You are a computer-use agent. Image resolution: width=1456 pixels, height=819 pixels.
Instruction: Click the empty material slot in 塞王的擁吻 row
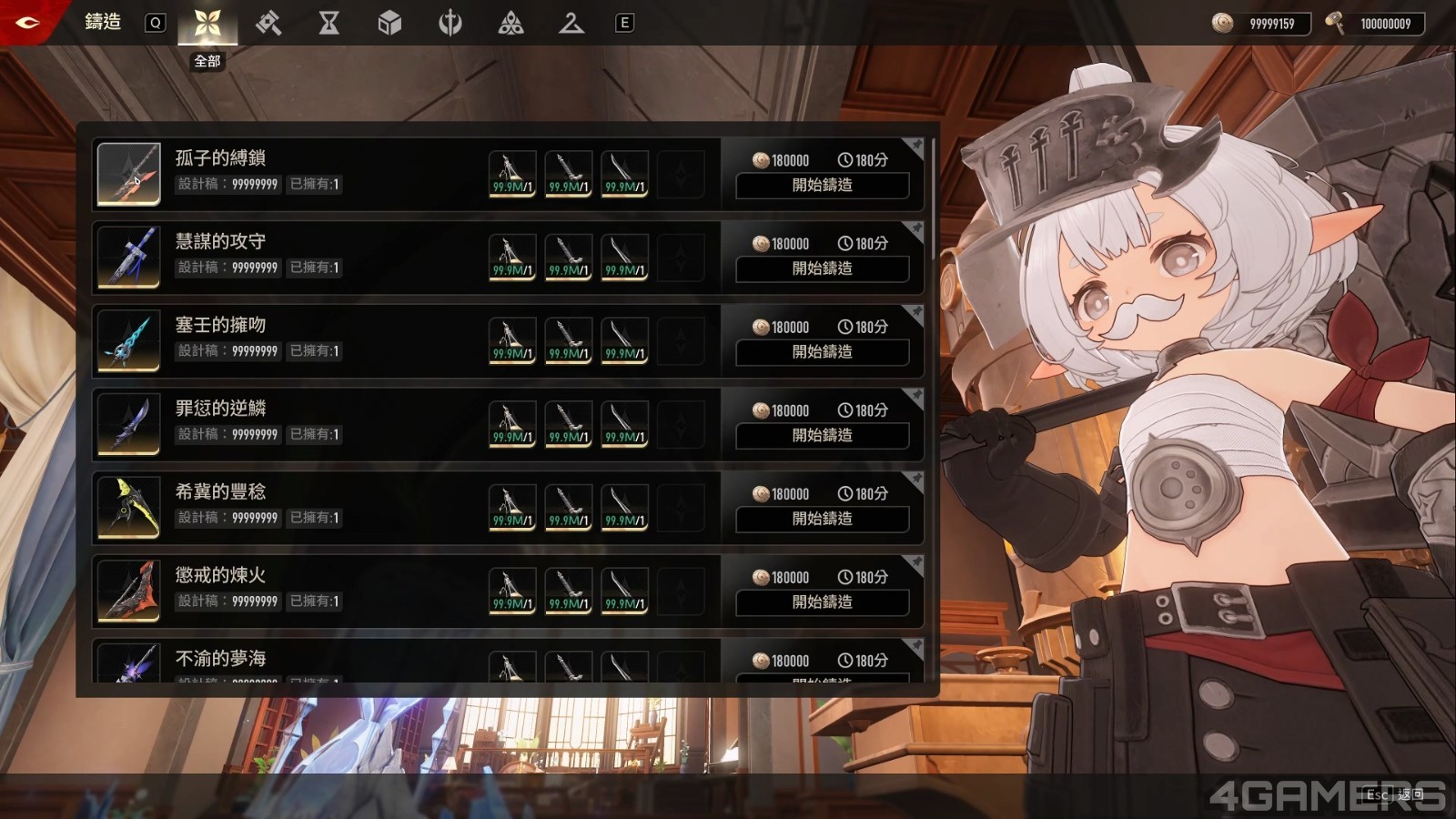pyautogui.click(x=681, y=340)
